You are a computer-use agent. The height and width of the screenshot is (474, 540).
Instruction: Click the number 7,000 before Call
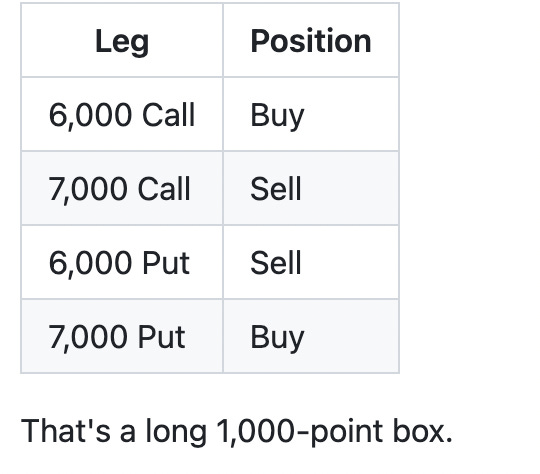click(88, 189)
